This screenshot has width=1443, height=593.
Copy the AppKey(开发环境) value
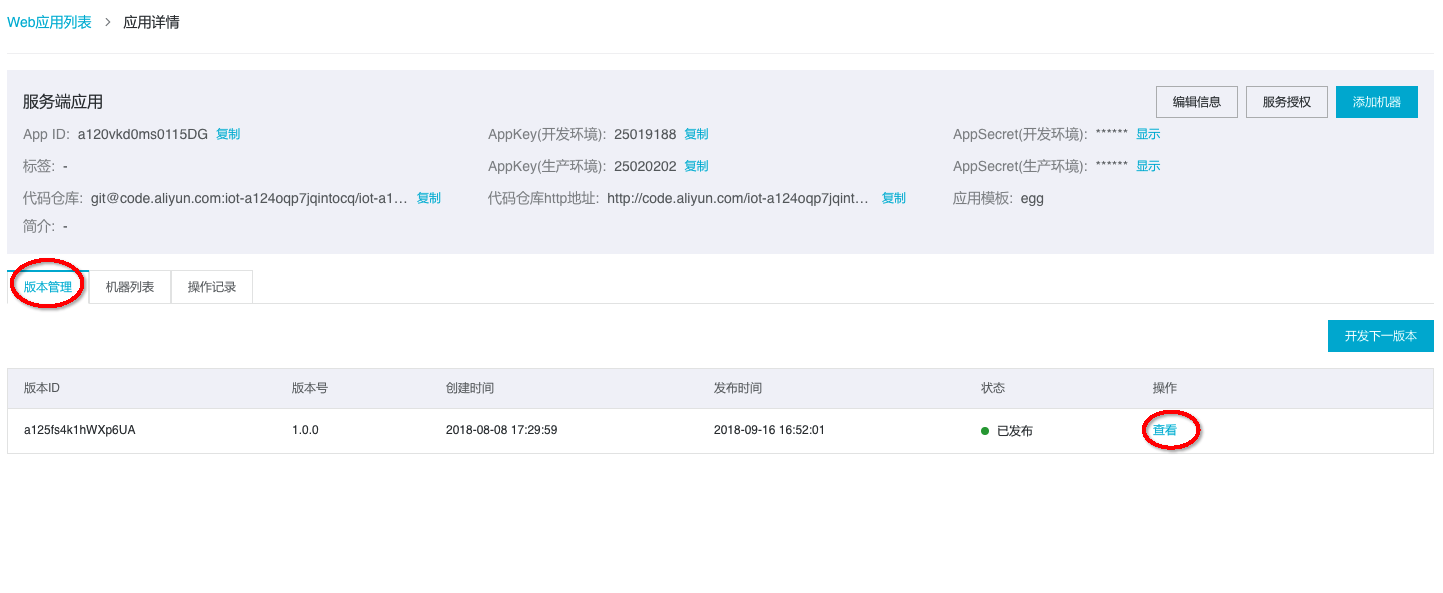click(x=696, y=134)
